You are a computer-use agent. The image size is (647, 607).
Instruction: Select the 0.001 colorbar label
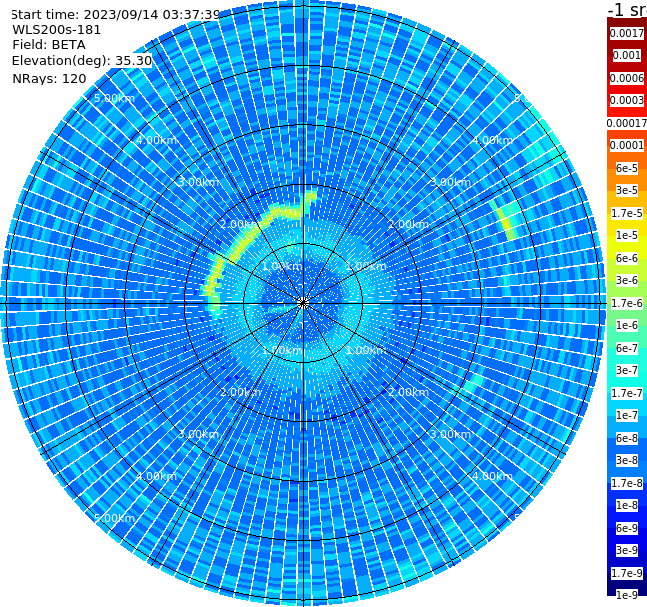[x=627, y=55]
